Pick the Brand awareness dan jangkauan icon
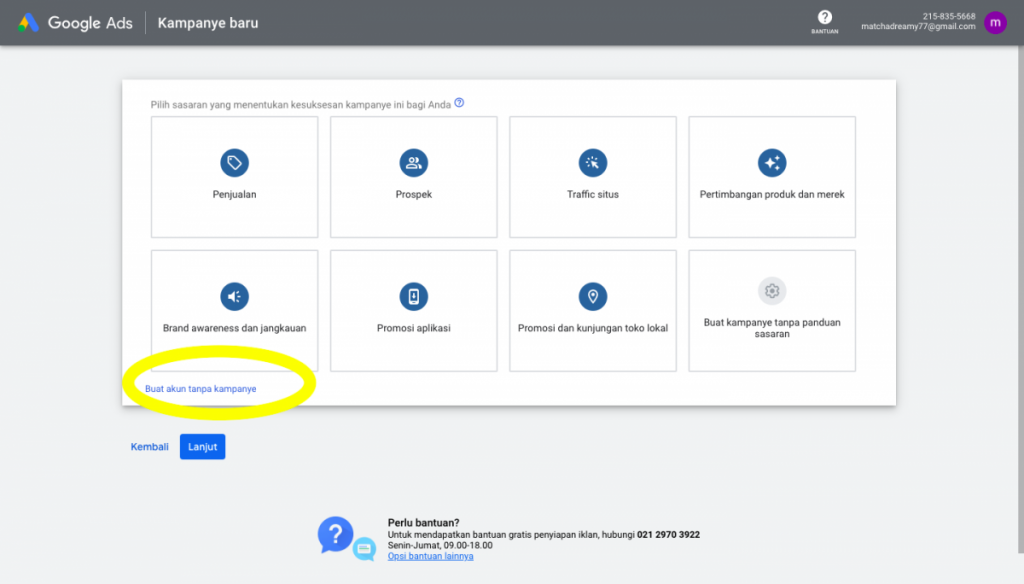This screenshot has height=584, width=1024. [x=234, y=296]
